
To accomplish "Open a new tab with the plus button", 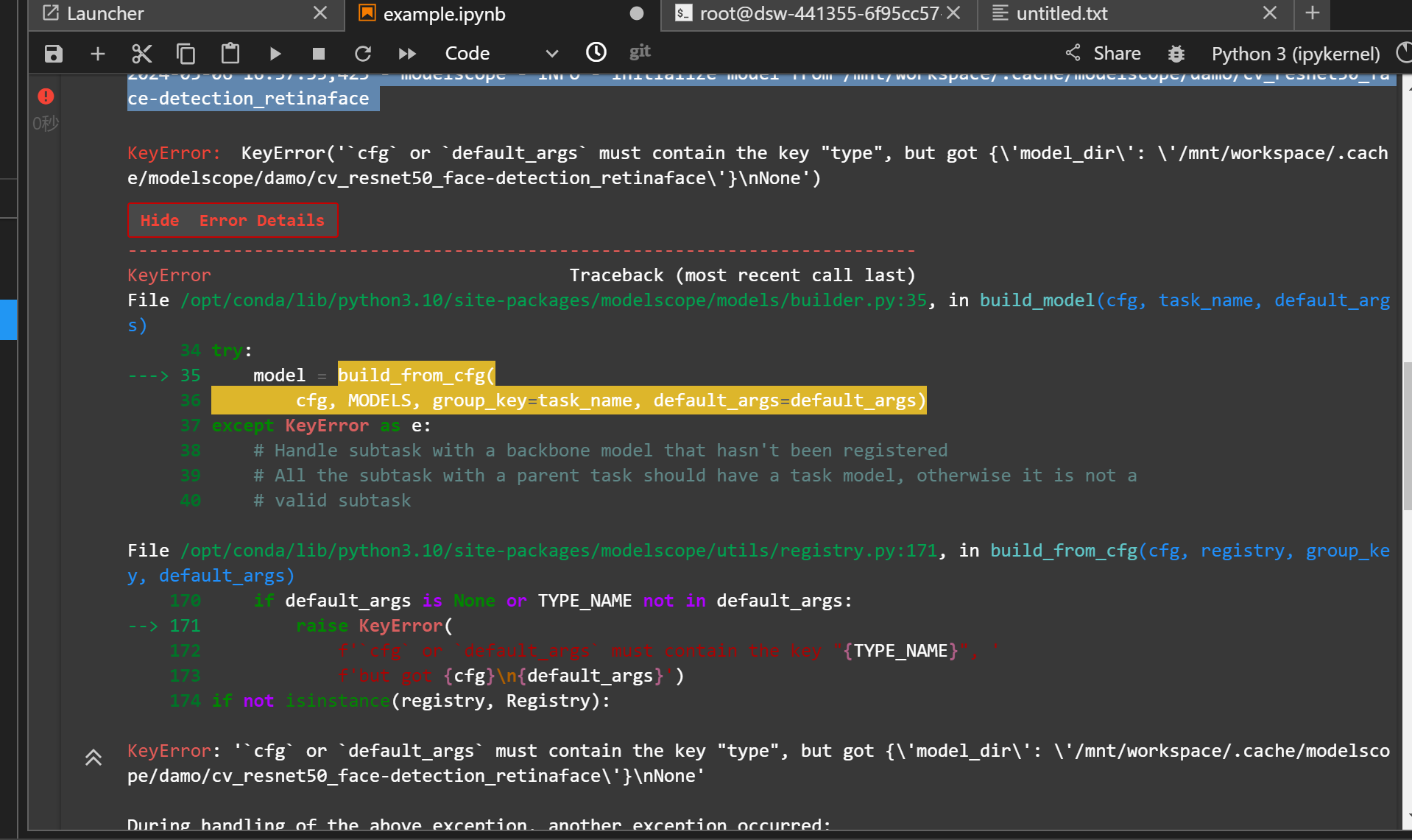I will pyautogui.click(x=1313, y=13).
